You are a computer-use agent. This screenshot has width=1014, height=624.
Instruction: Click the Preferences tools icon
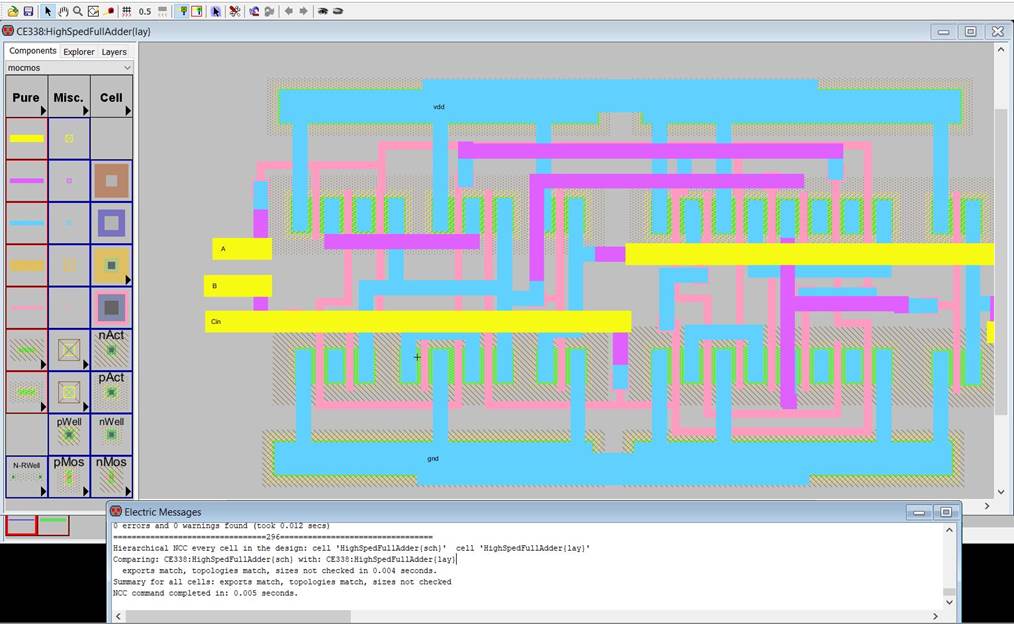tap(234, 11)
